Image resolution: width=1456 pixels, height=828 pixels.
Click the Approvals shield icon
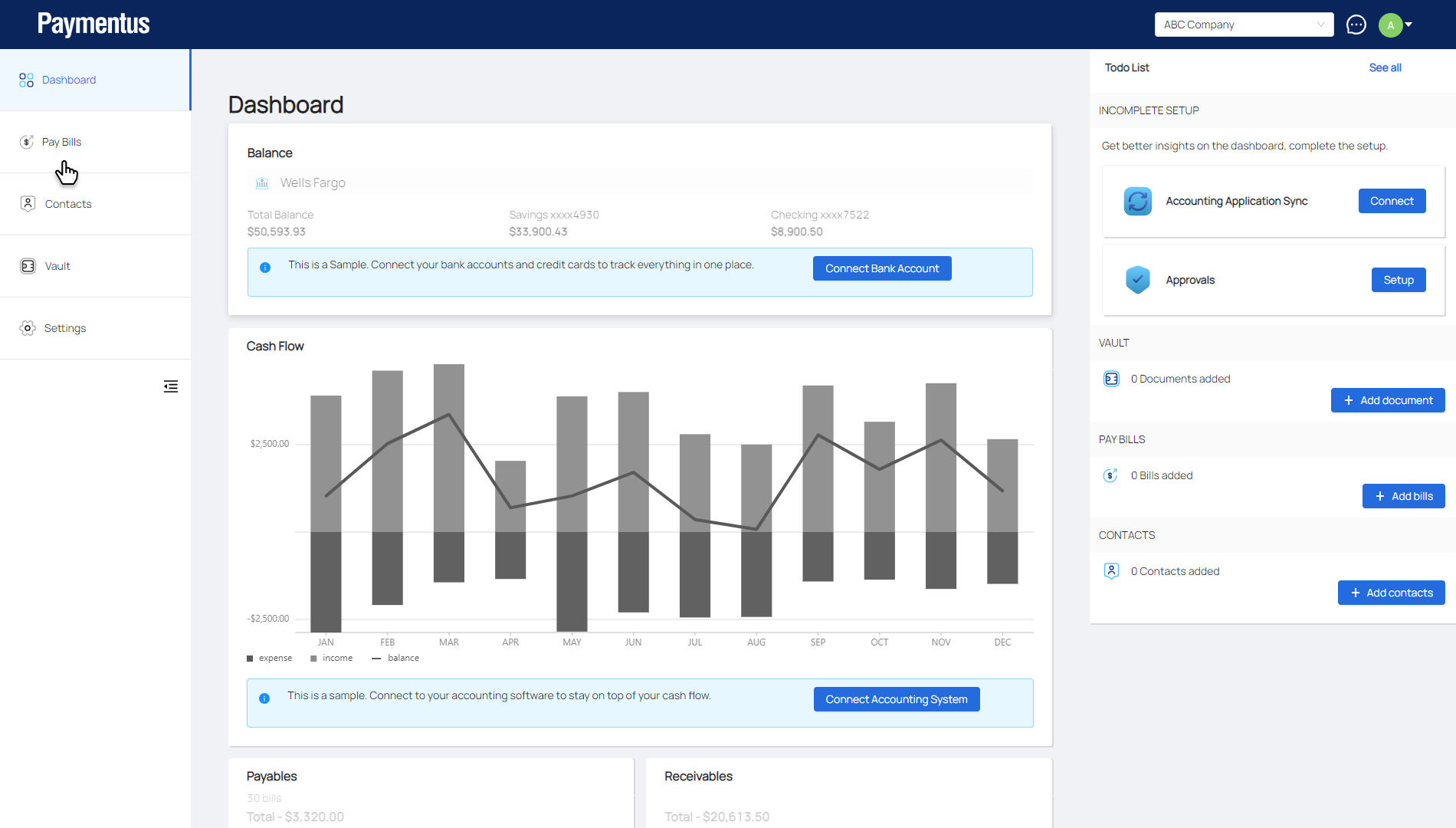pyautogui.click(x=1137, y=280)
